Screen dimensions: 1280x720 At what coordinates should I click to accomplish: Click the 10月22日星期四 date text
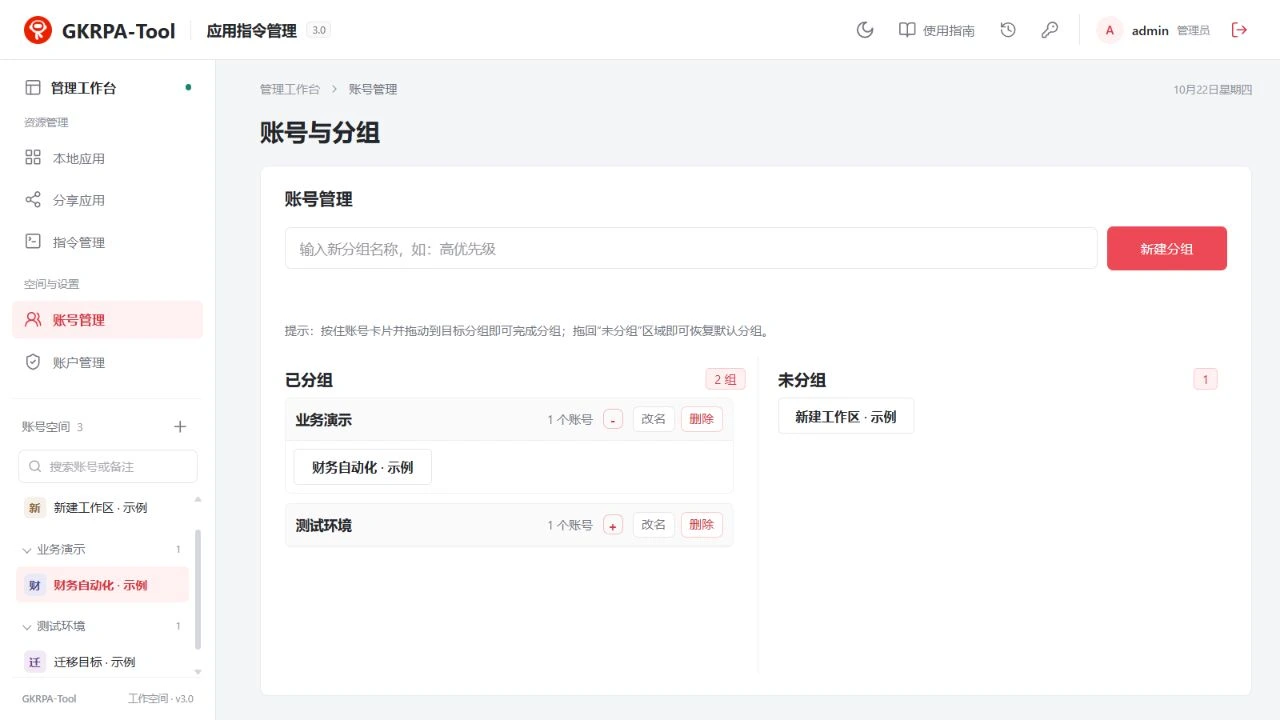(1212, 89)
